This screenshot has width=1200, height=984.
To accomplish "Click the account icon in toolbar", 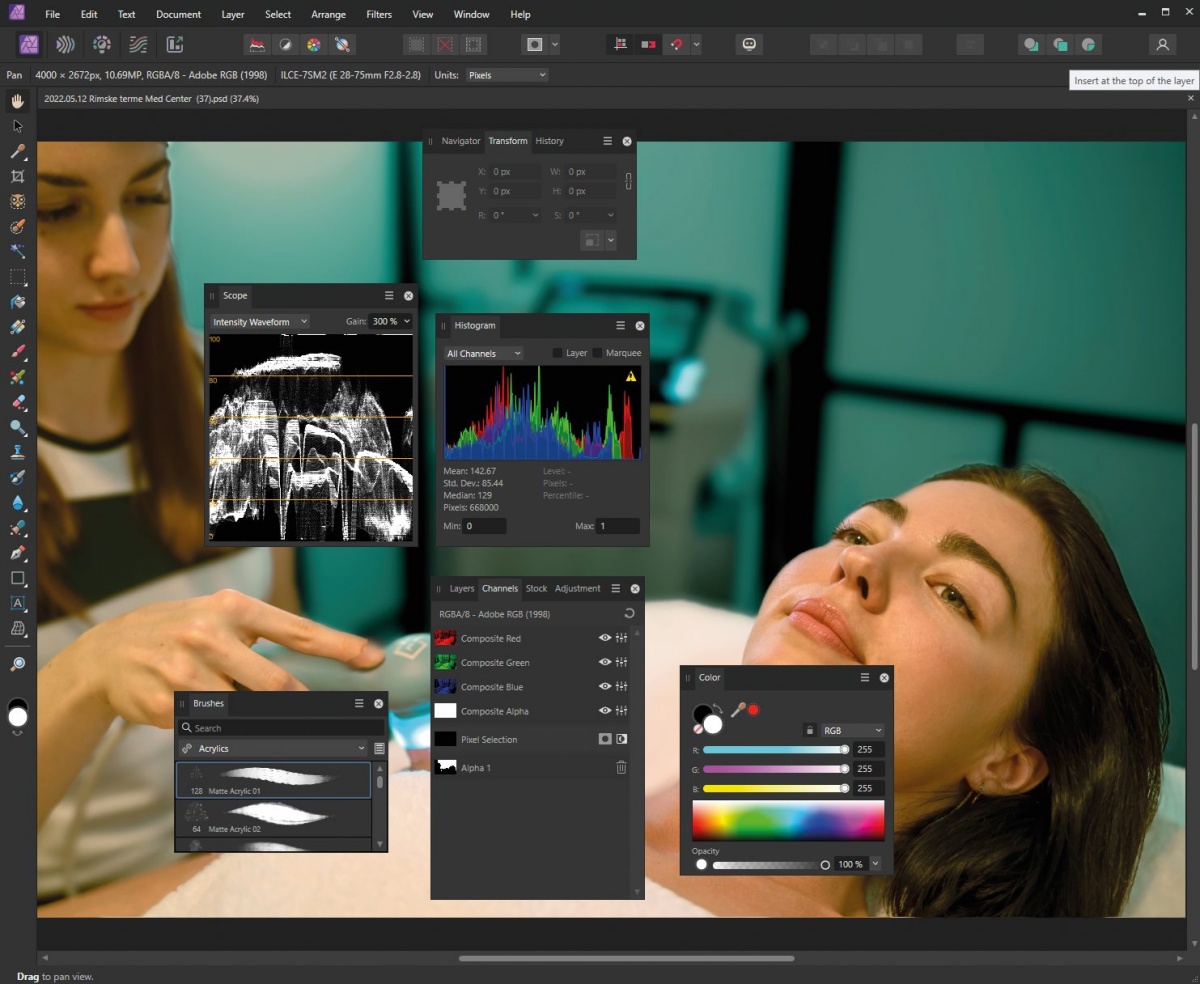I will tap(1162, 44).
